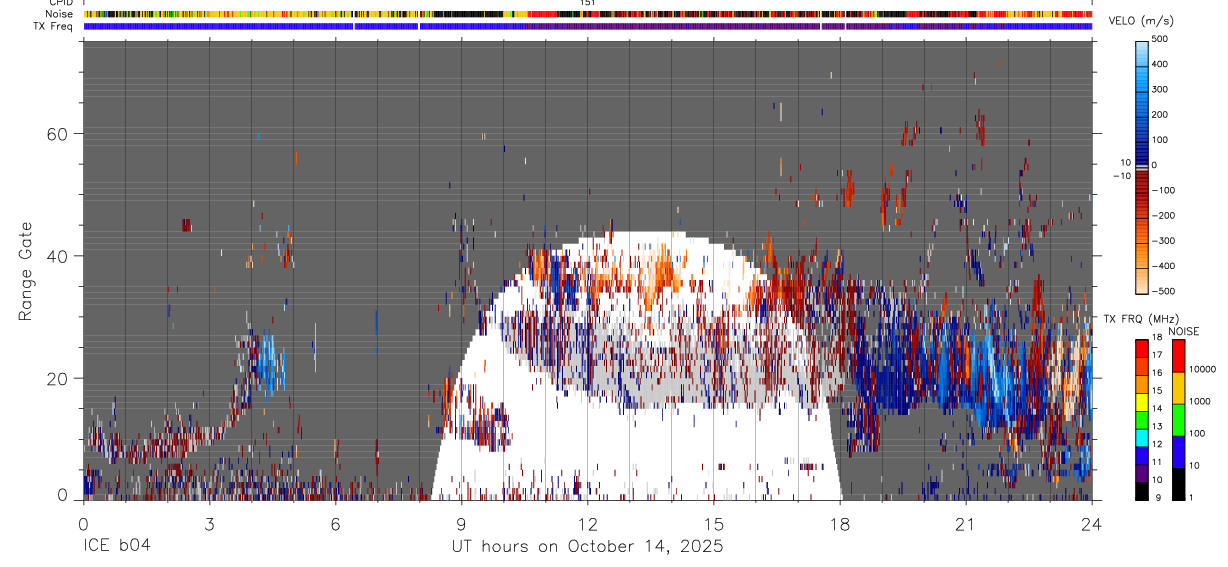Click the pale-orange bottom of velocity colorbar
The width and height of the screenshot is (1228, 567).
point(1142,280)
